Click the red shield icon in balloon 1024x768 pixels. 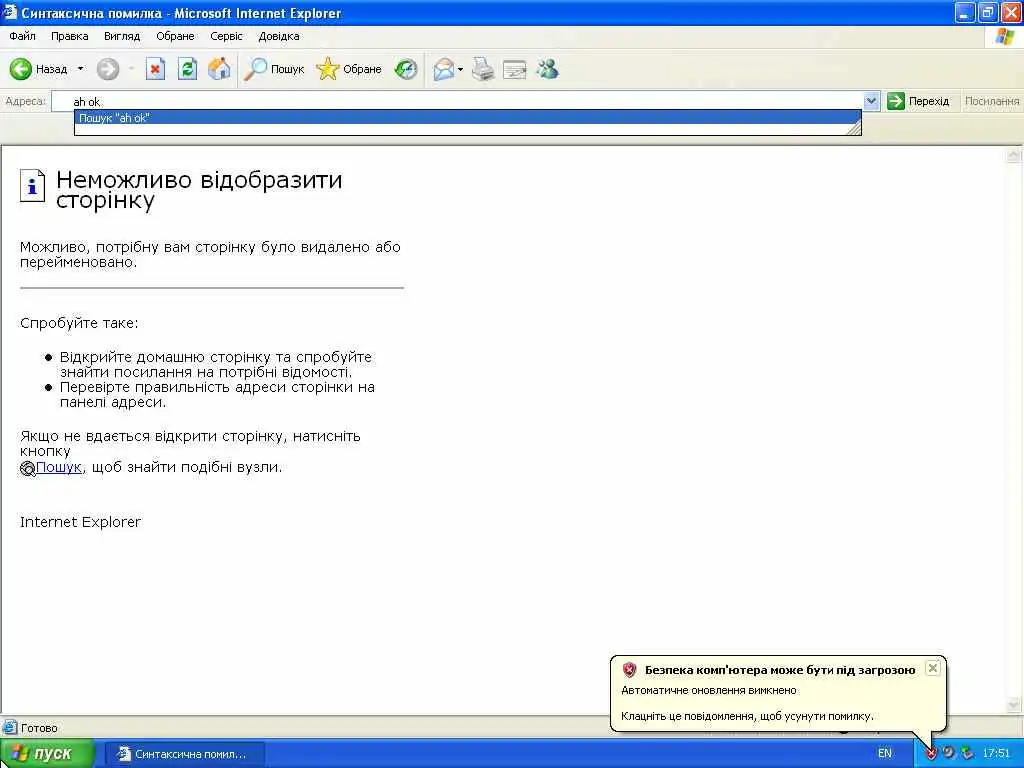[x=629, y=669]
